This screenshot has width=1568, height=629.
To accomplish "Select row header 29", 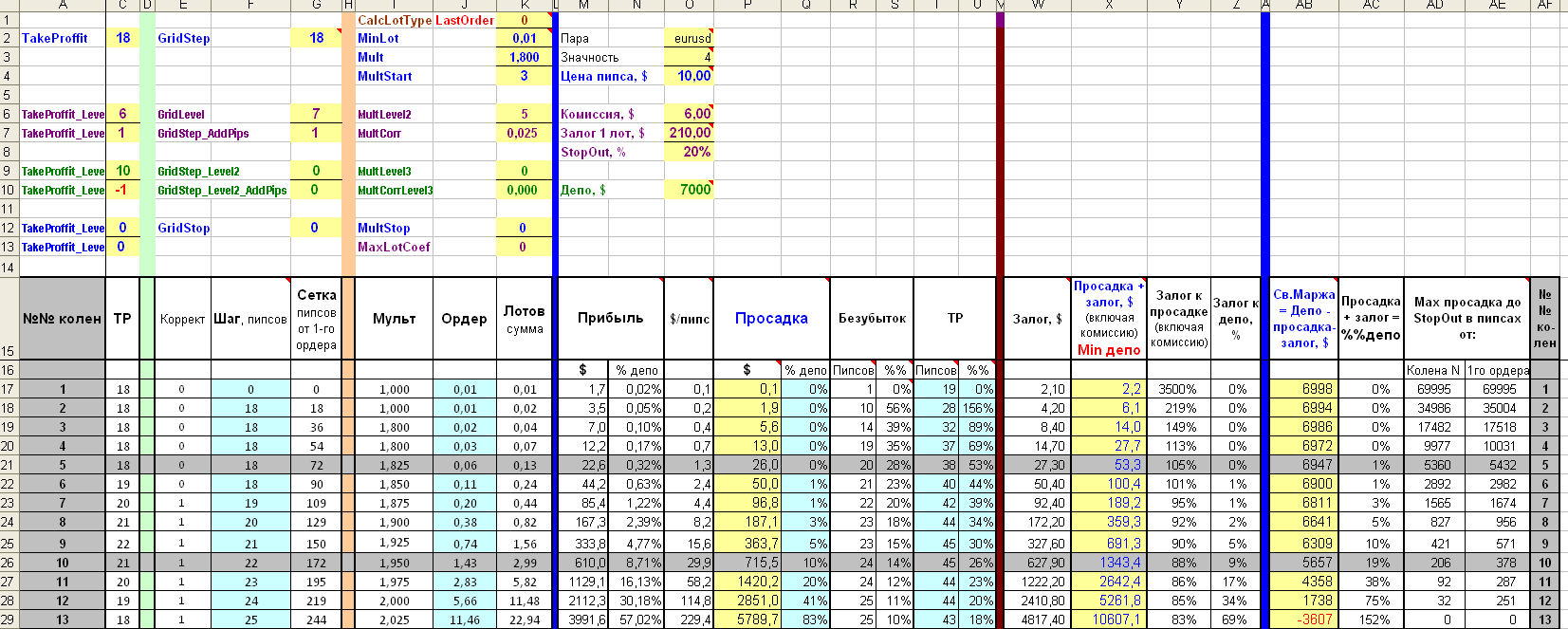I will click(x=9, y=620).
